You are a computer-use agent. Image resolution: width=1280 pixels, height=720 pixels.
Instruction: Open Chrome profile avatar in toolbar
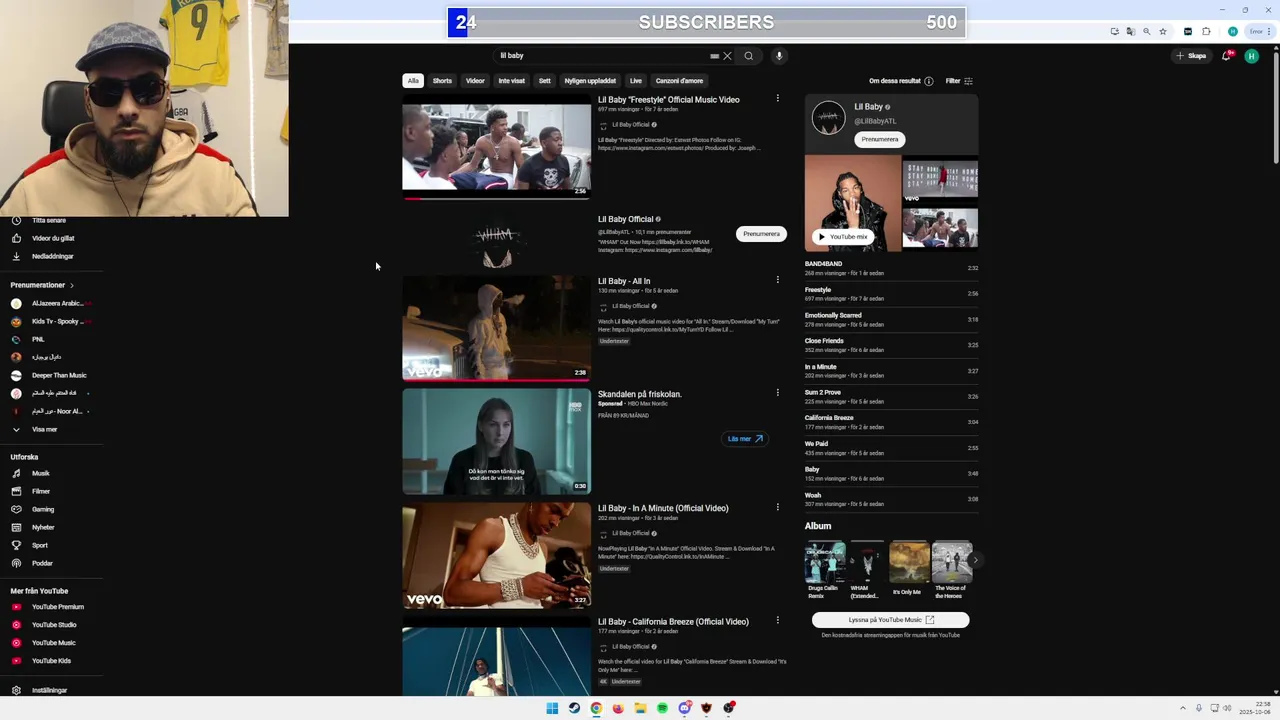click(1233, 31)
